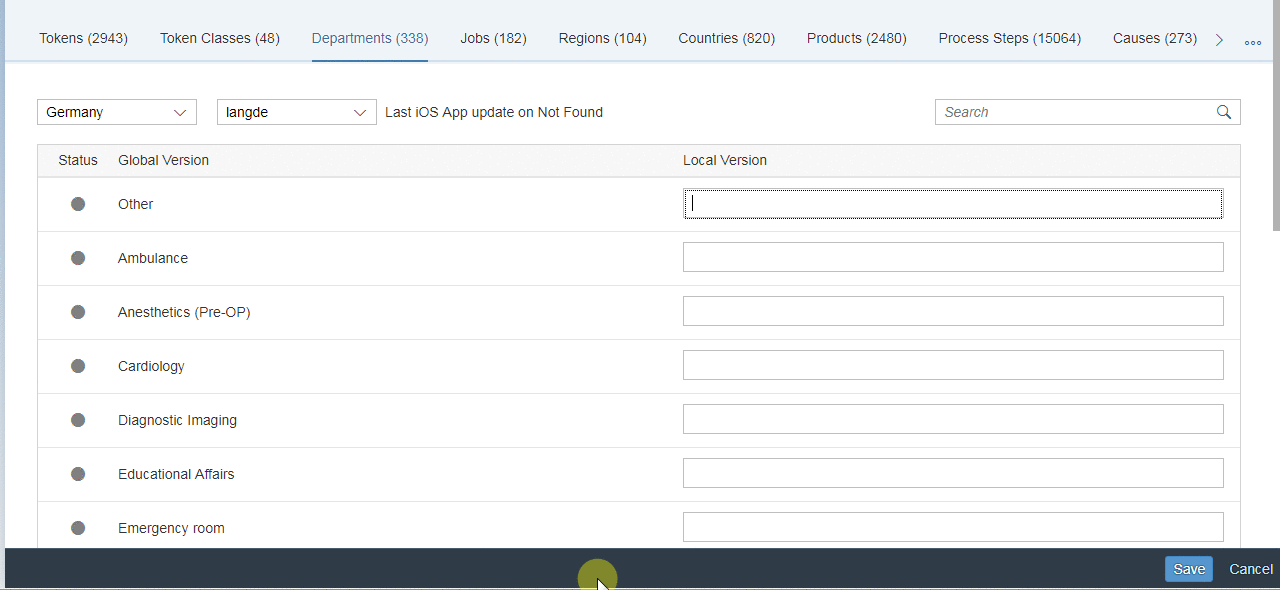This screenshot has height=590, width=1280.
Task: Click the right arrow to reveal more tabs
Action: pos(1218,42)
